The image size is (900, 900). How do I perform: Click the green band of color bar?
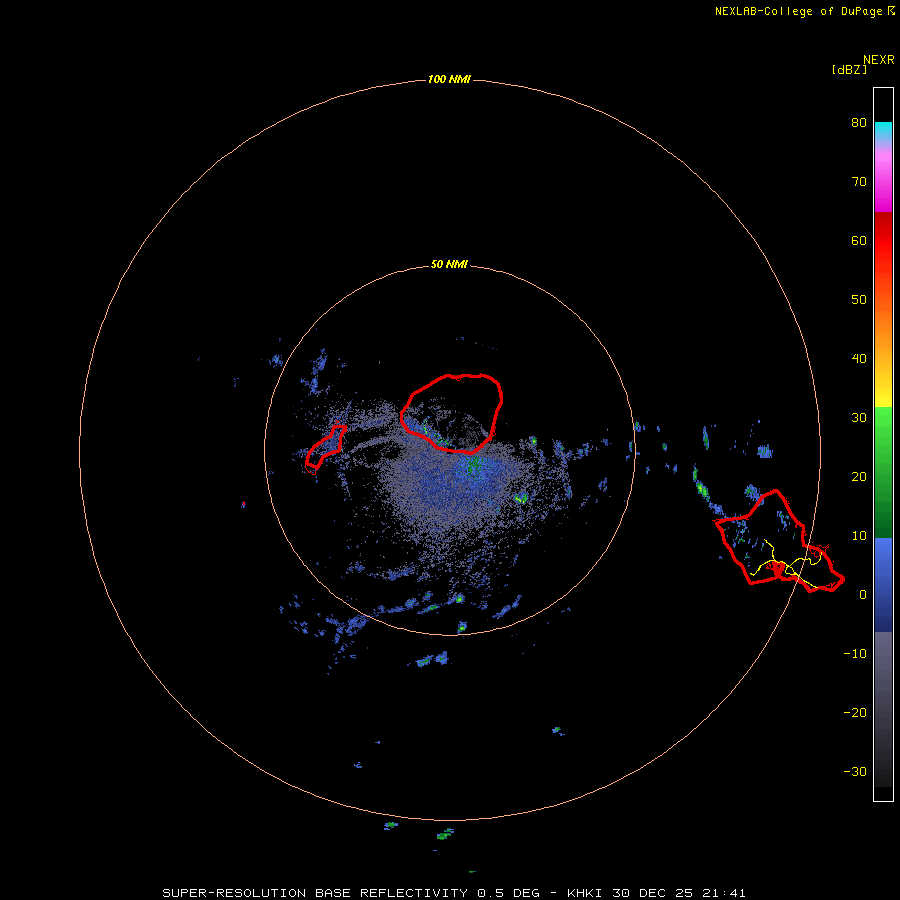point(883,472)
